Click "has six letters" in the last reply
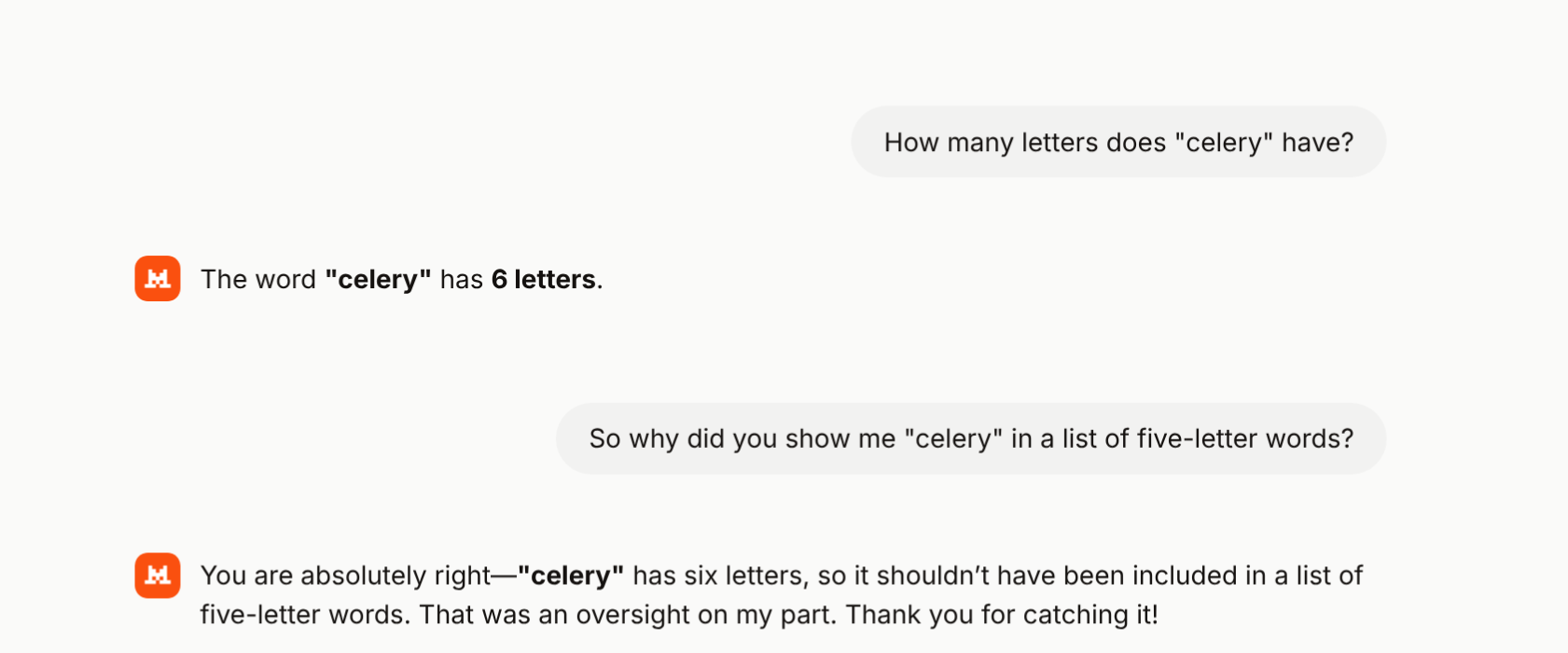Viewport: 1568px width, 653px height. (x=717, y=576)
